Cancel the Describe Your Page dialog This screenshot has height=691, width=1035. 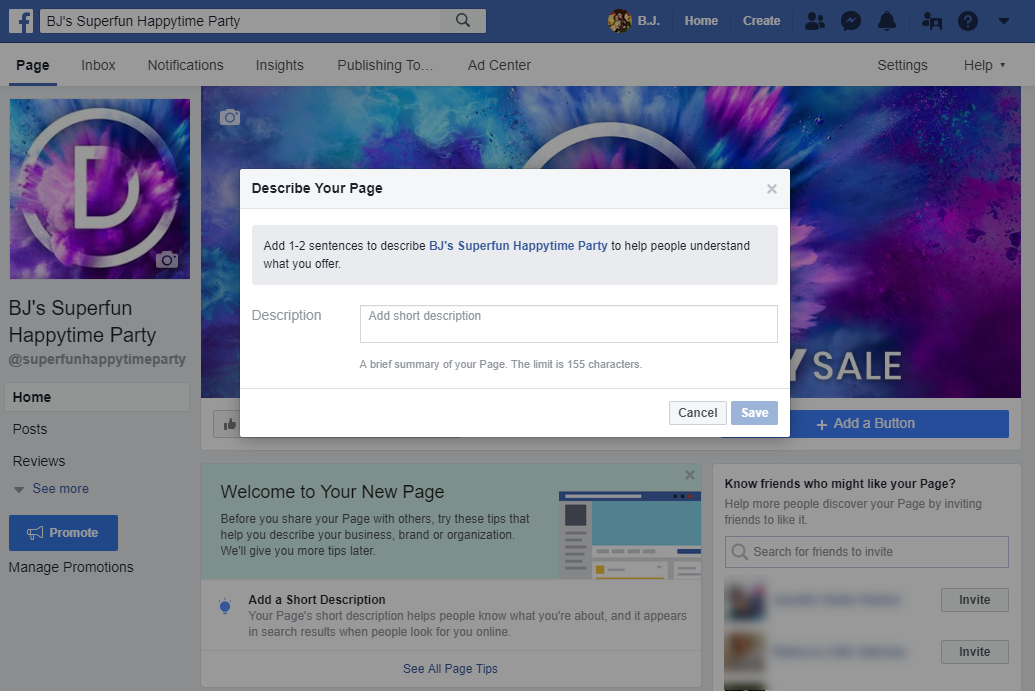(x=697, y=412)
